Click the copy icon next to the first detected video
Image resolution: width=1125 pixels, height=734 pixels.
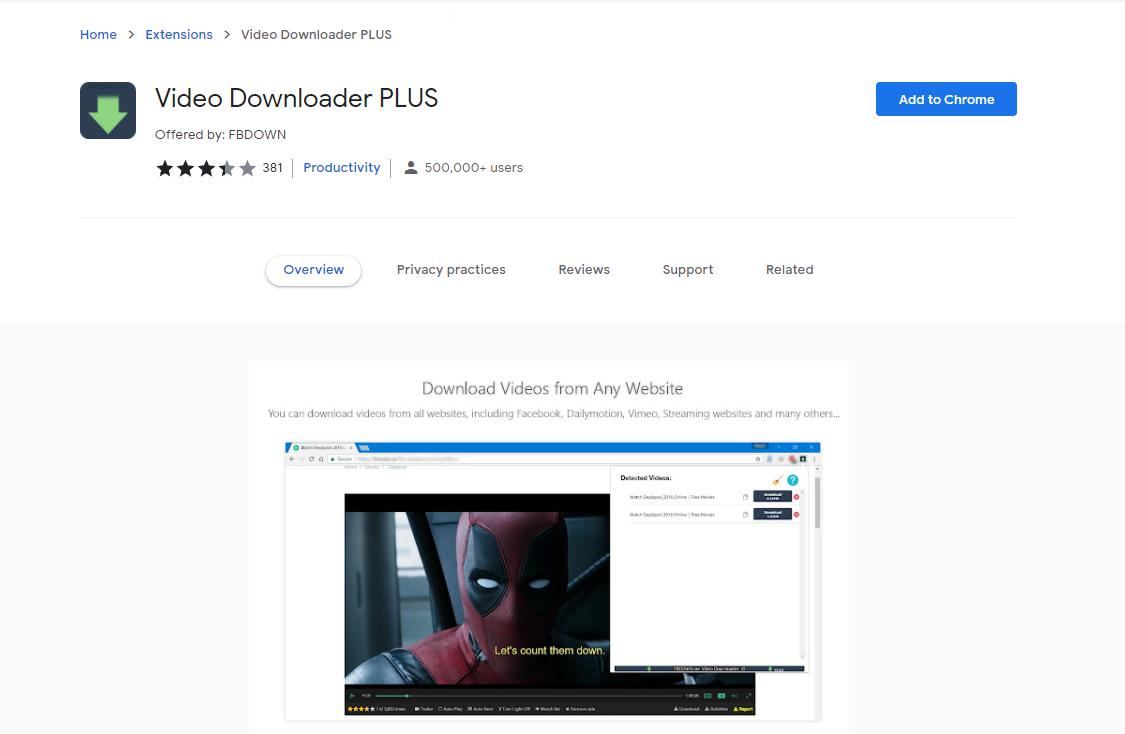[745, 497]
